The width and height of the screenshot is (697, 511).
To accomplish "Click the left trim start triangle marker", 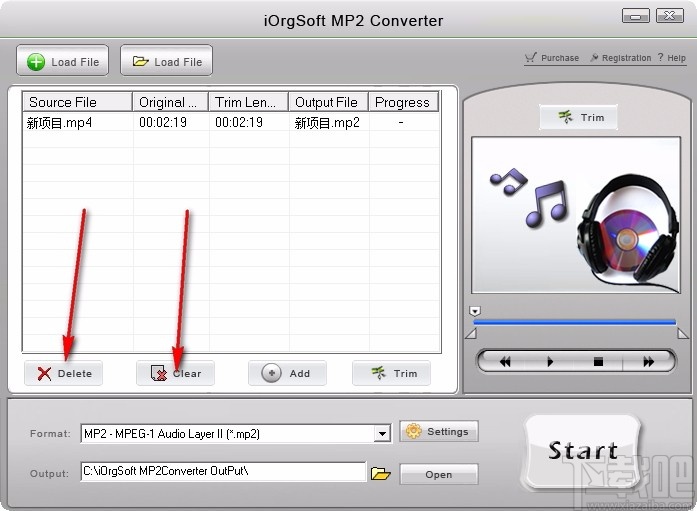I will tap(471, 333).
